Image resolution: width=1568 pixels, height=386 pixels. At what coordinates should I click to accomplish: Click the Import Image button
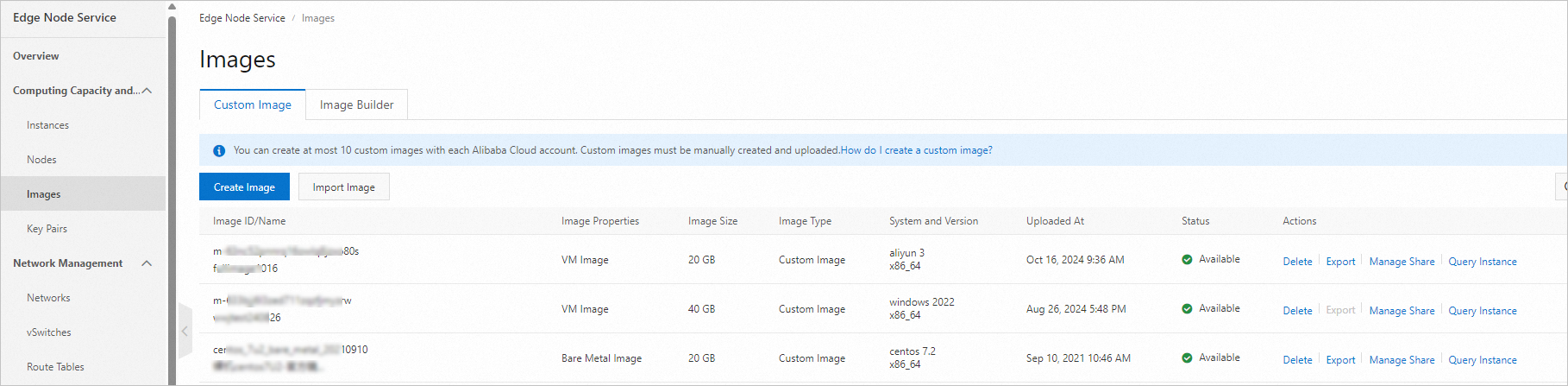click(x=343, y=187)
